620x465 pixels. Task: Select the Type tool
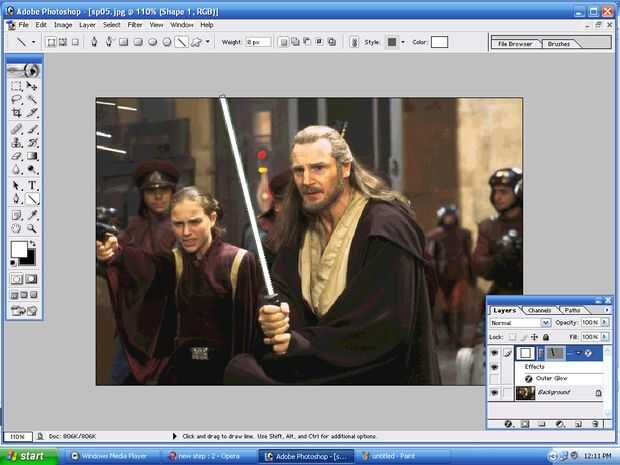[x=32, y=185]
